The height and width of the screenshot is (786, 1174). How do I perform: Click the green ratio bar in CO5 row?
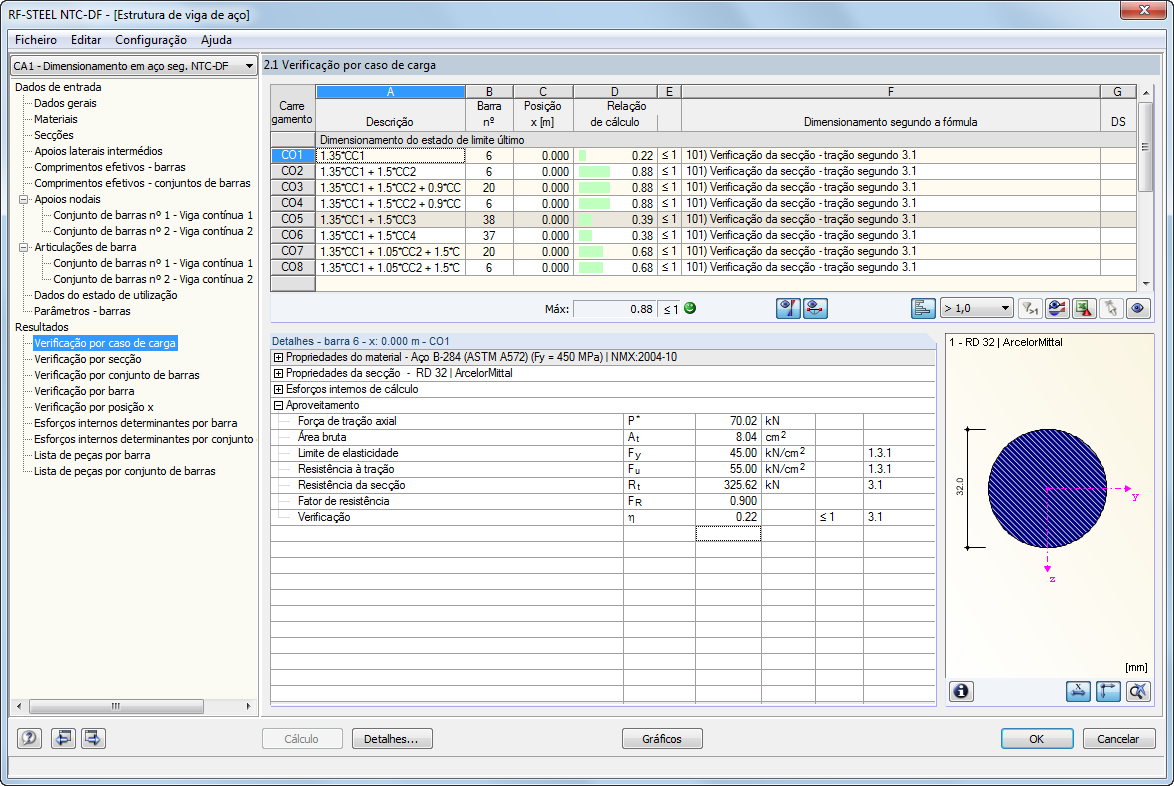586,219
